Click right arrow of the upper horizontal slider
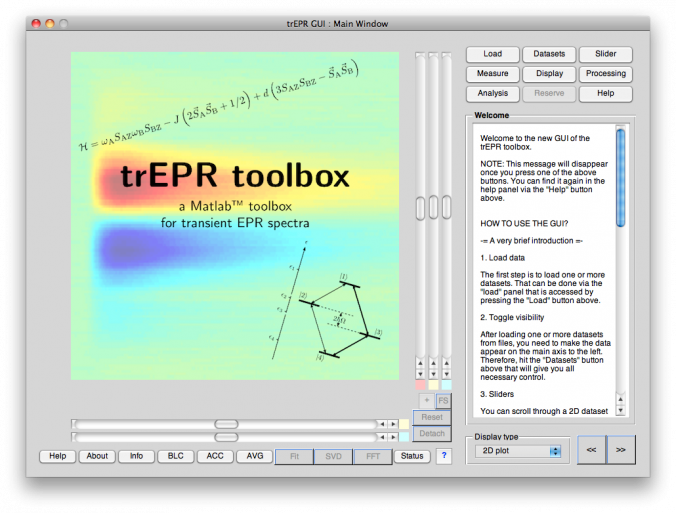The width and height of the screenshot is (676, 513). [393, 424]
